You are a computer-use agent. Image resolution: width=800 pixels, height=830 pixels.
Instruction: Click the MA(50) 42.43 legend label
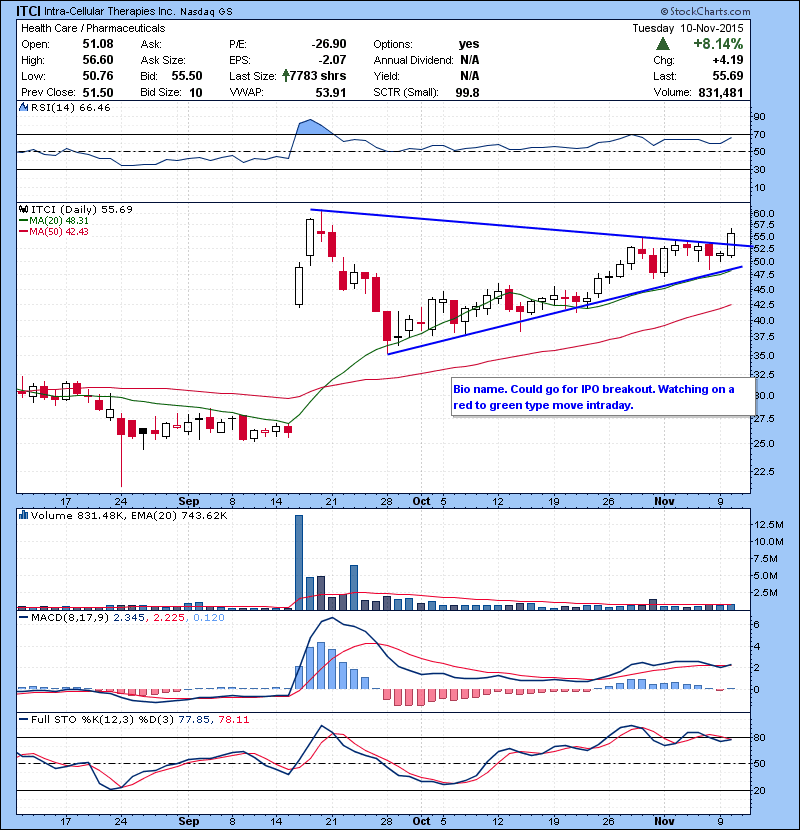coord(59,232)
